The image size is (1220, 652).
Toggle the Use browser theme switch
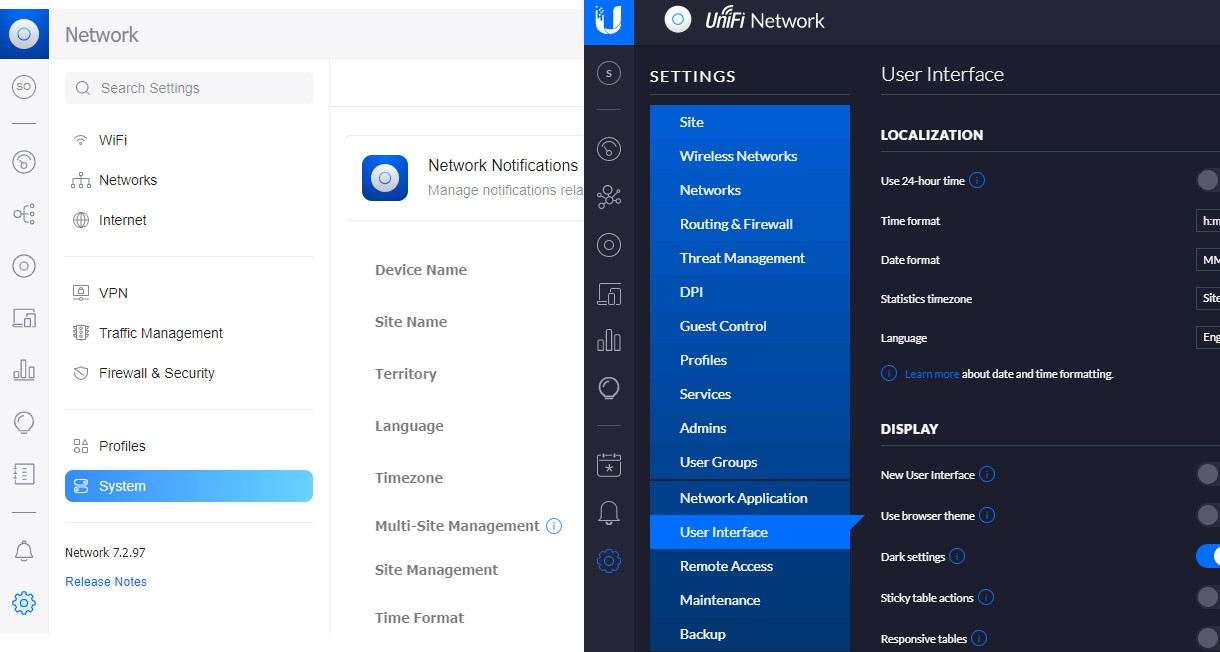1208,515
